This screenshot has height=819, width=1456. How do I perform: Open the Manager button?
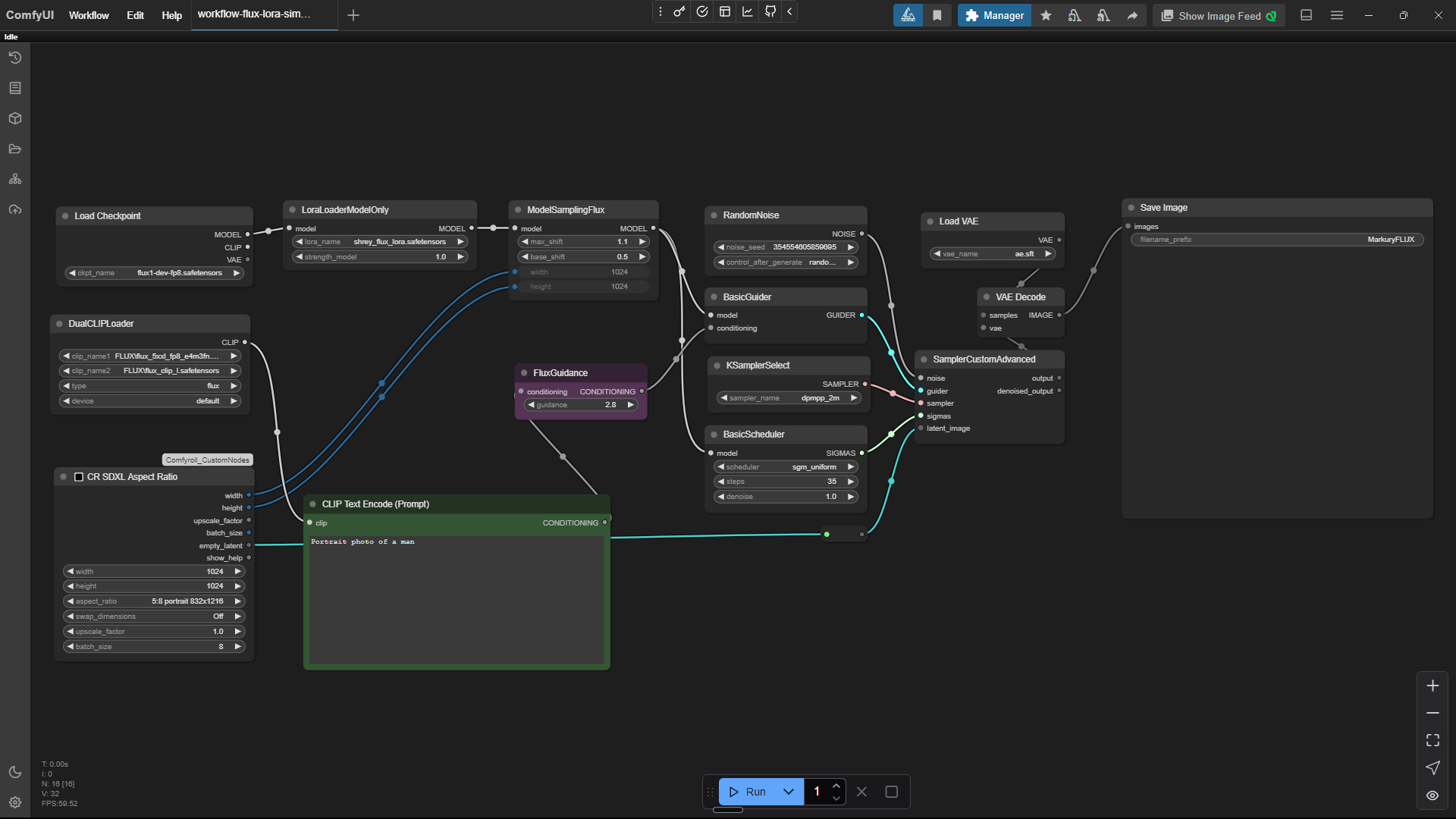(x=994, y=15)
